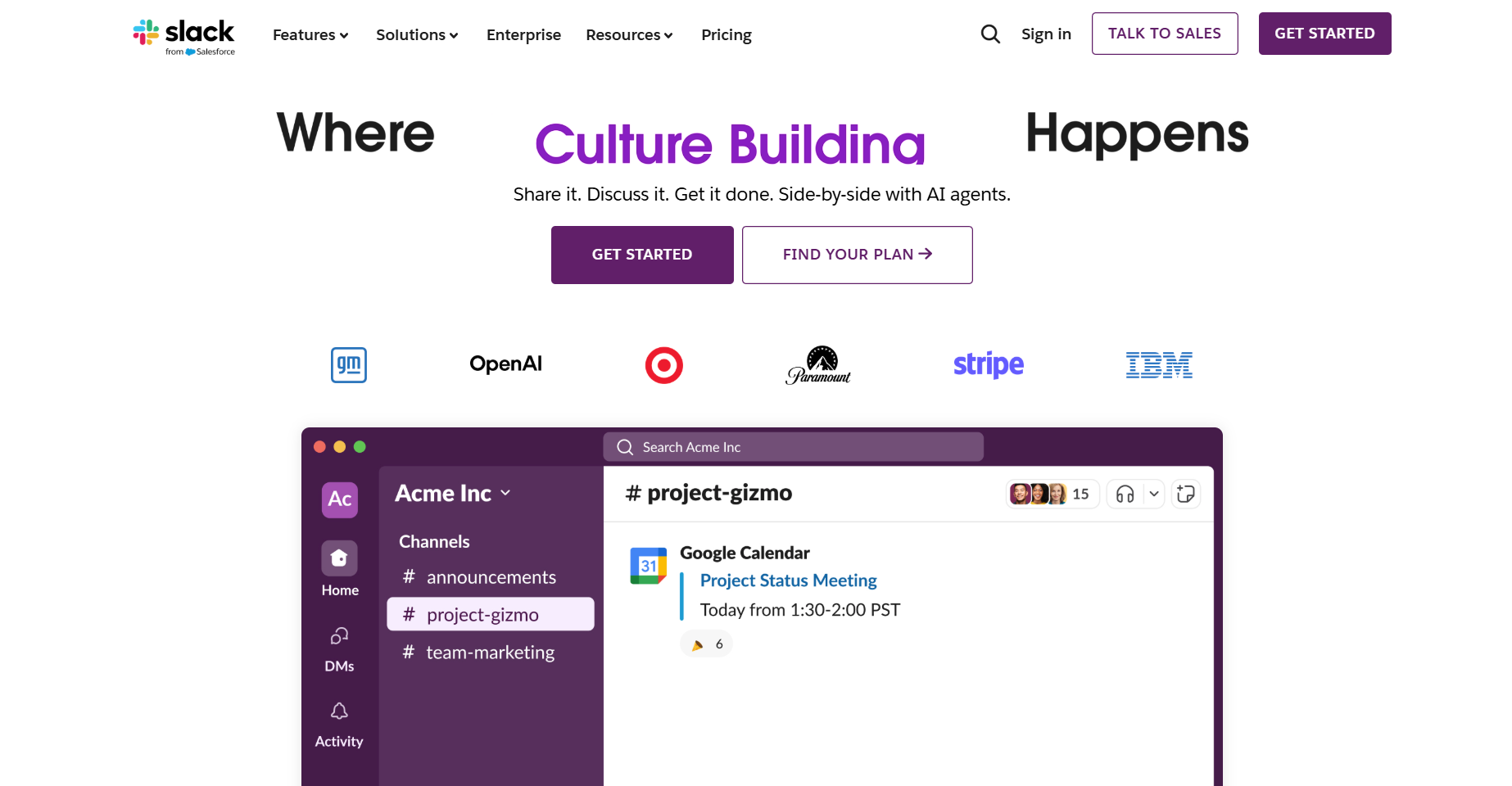Viewport: 1512px width, 786px height.
Task: Open DMs from the sidebar icon
Action: [339, 636]
